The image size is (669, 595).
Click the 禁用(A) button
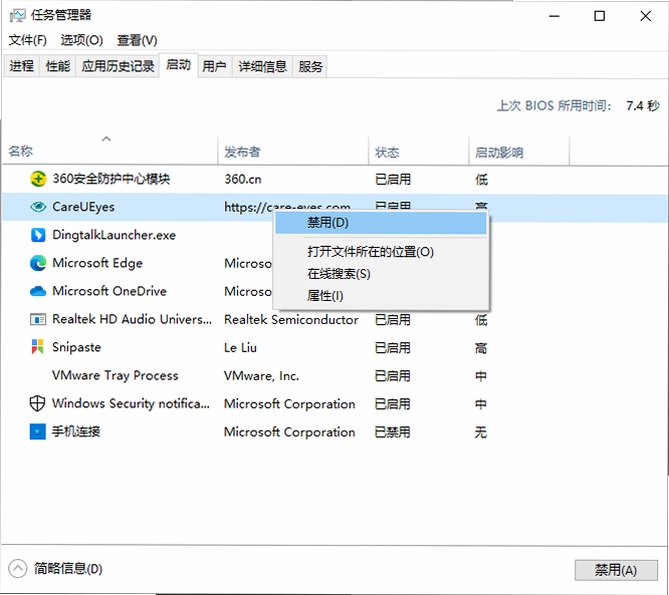(616, 570)
